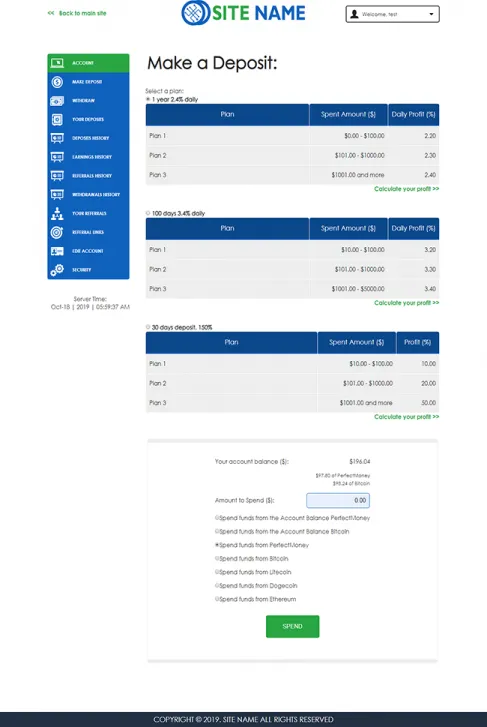Screen dimensions: 487x727
Task: Click the SITE NAME logo
Action: tap(243, 13)
